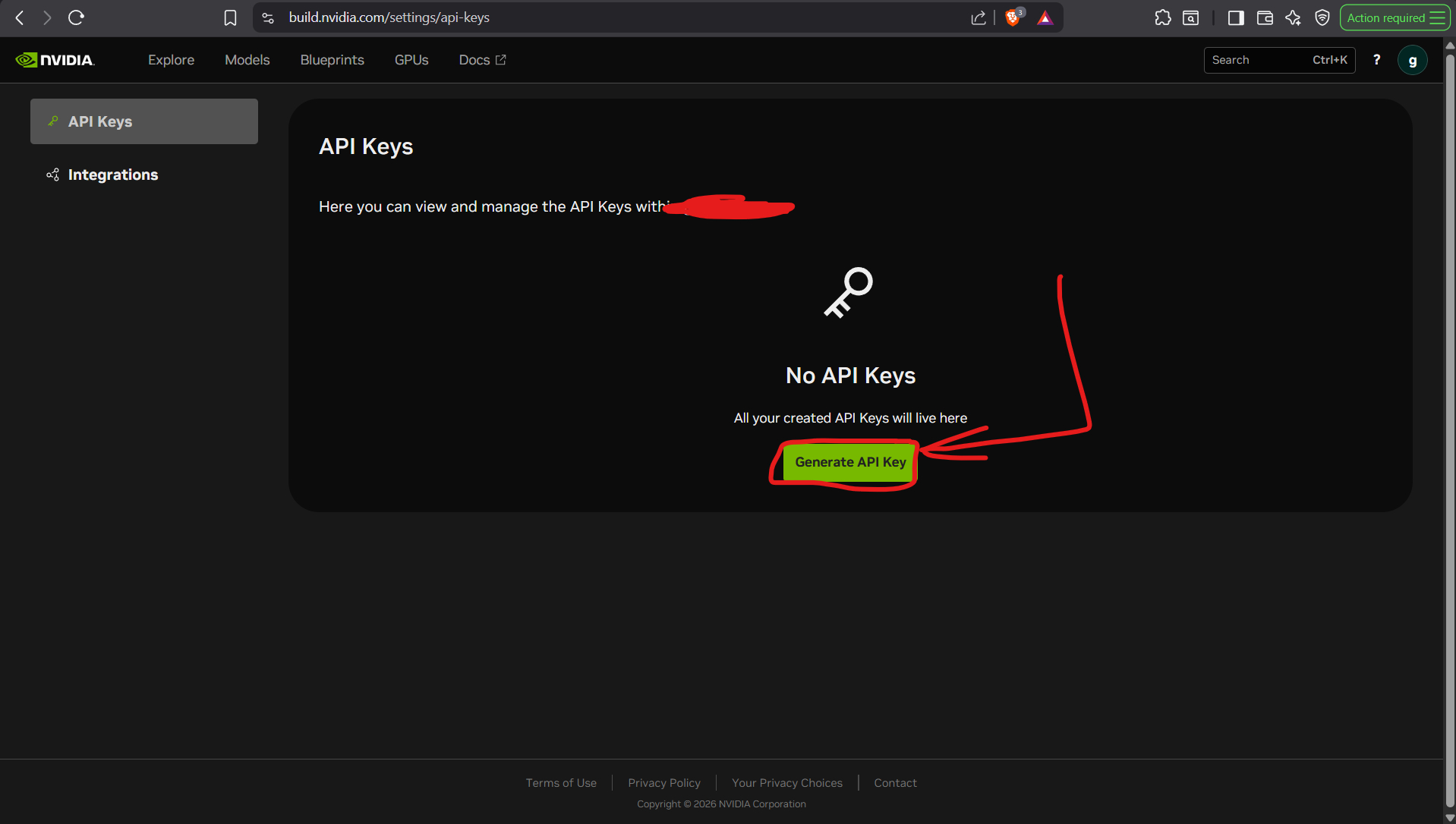Screen dimensions: 1456x824
Task: Click the Generate API Key button
Action: [850, 462]
